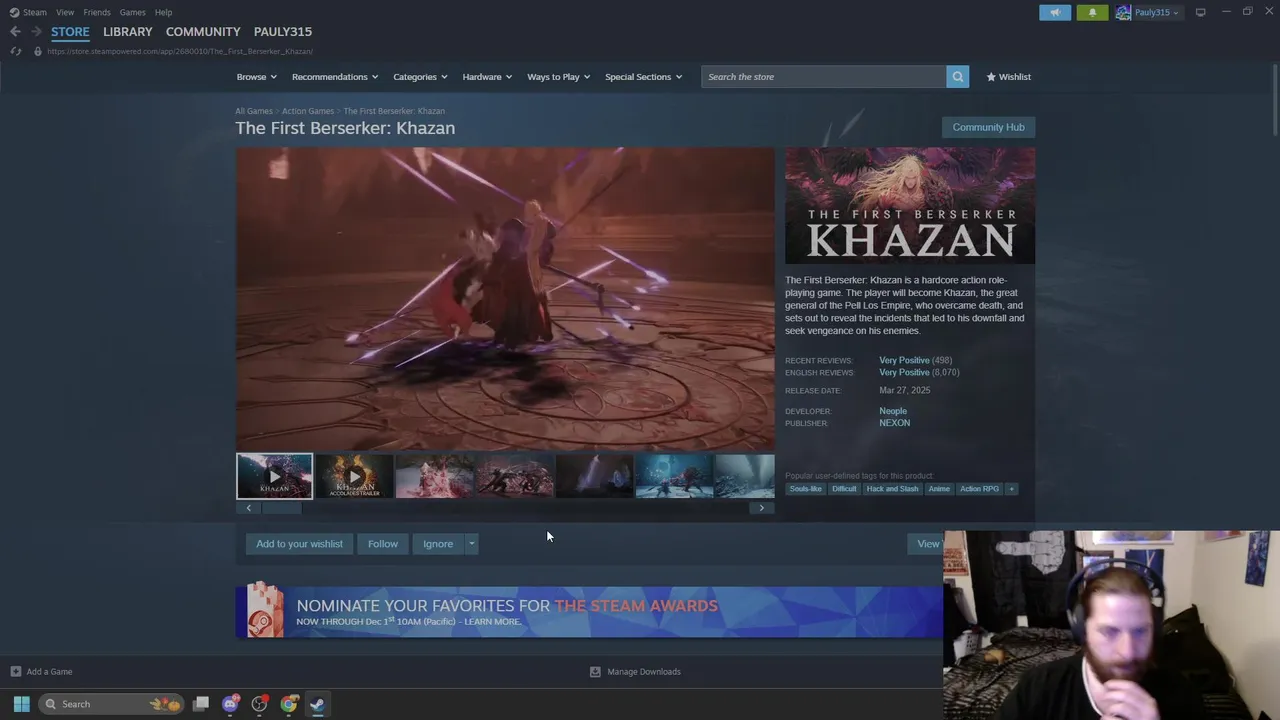Open Google Chrome from the taskbar

[289, 704]
